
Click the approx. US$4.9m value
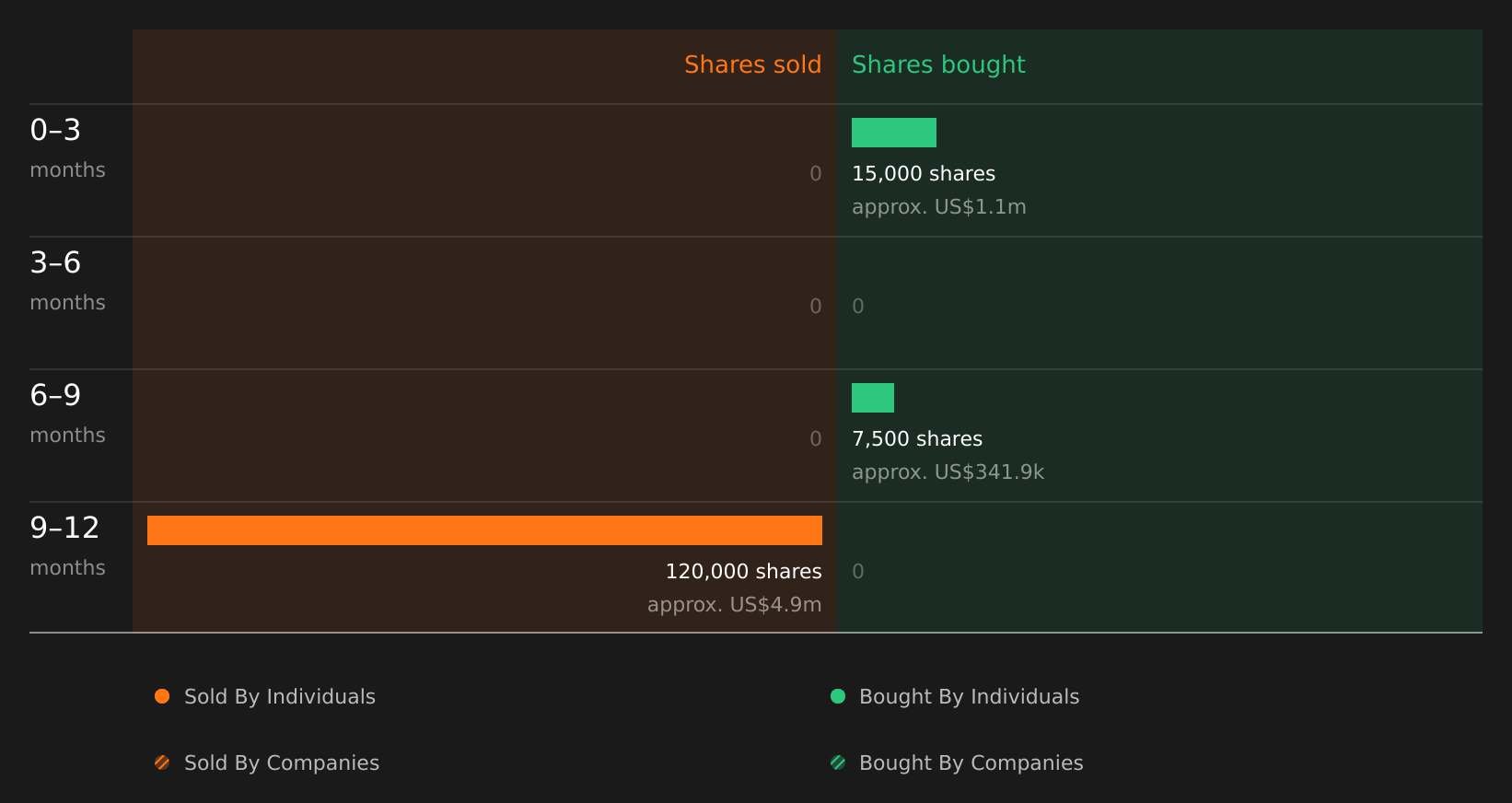(x=734, y=605)
